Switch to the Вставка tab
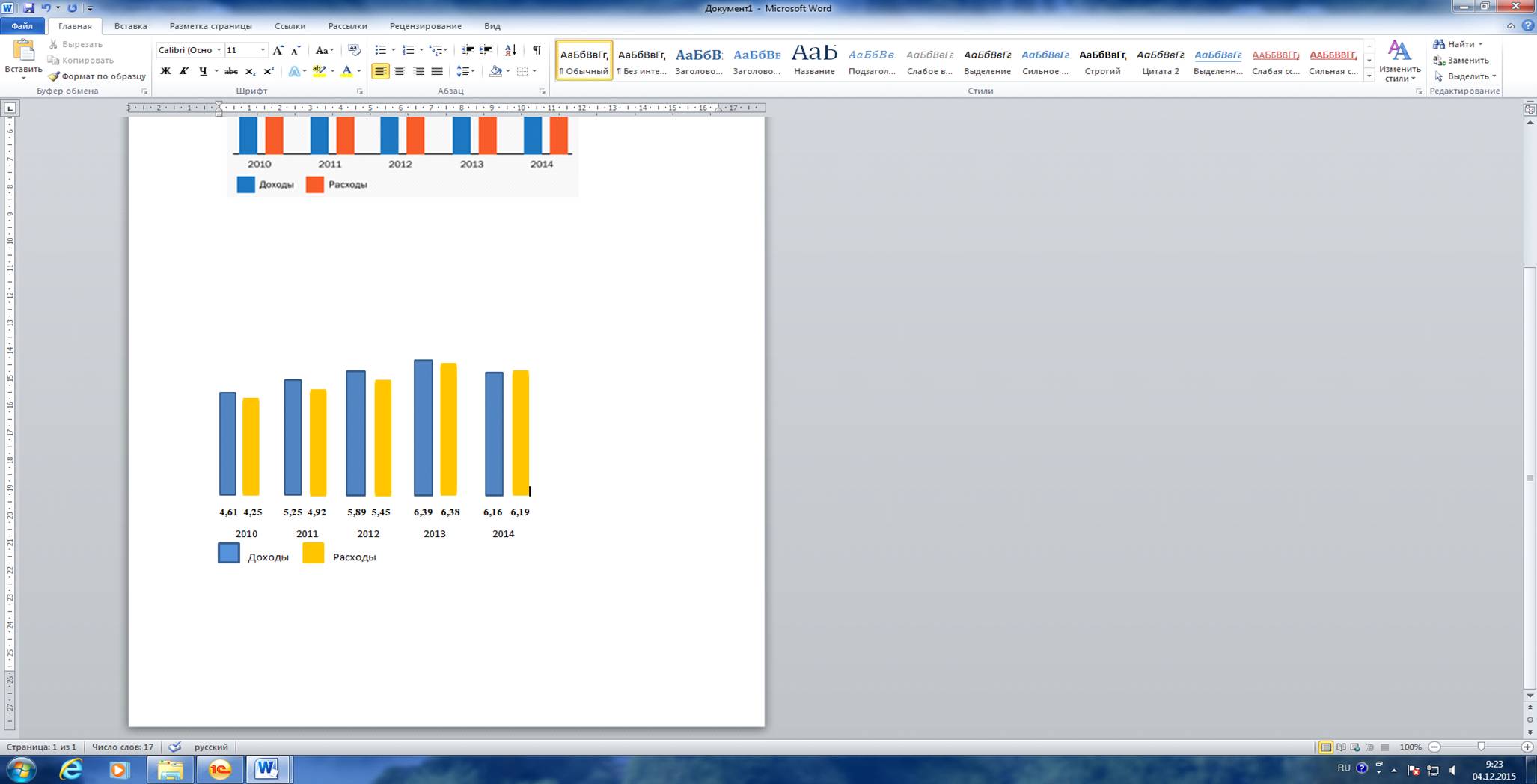1537x784 pixels. [x=130, y=26]
